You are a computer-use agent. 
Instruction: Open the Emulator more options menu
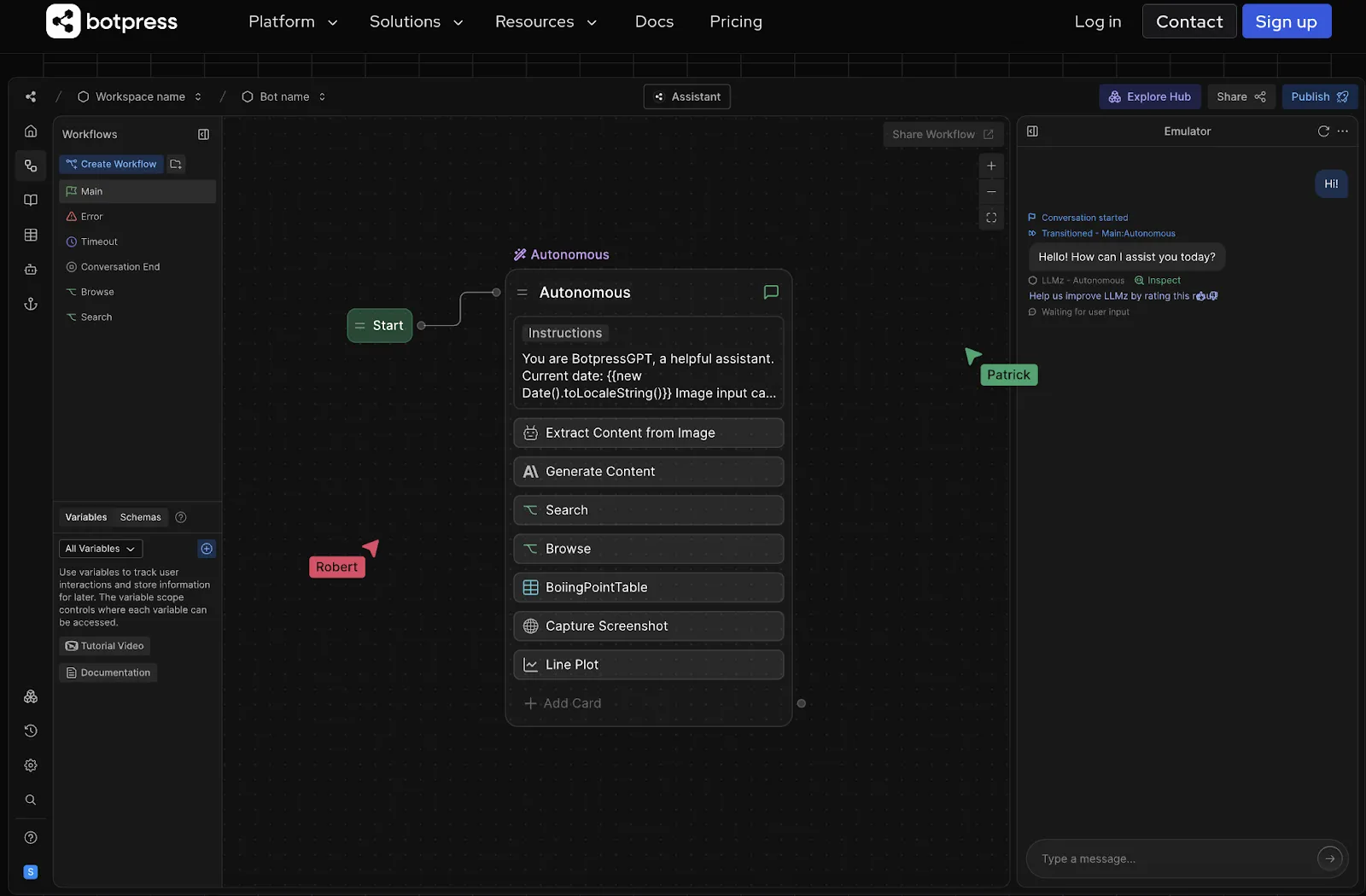point(1343,131)
